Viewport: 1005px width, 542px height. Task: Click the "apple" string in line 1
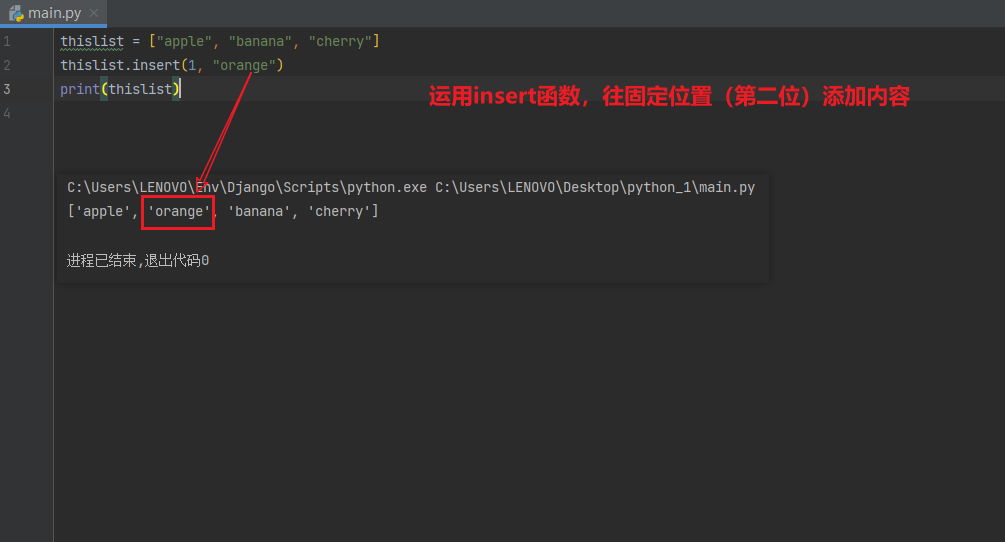[184, 42]
